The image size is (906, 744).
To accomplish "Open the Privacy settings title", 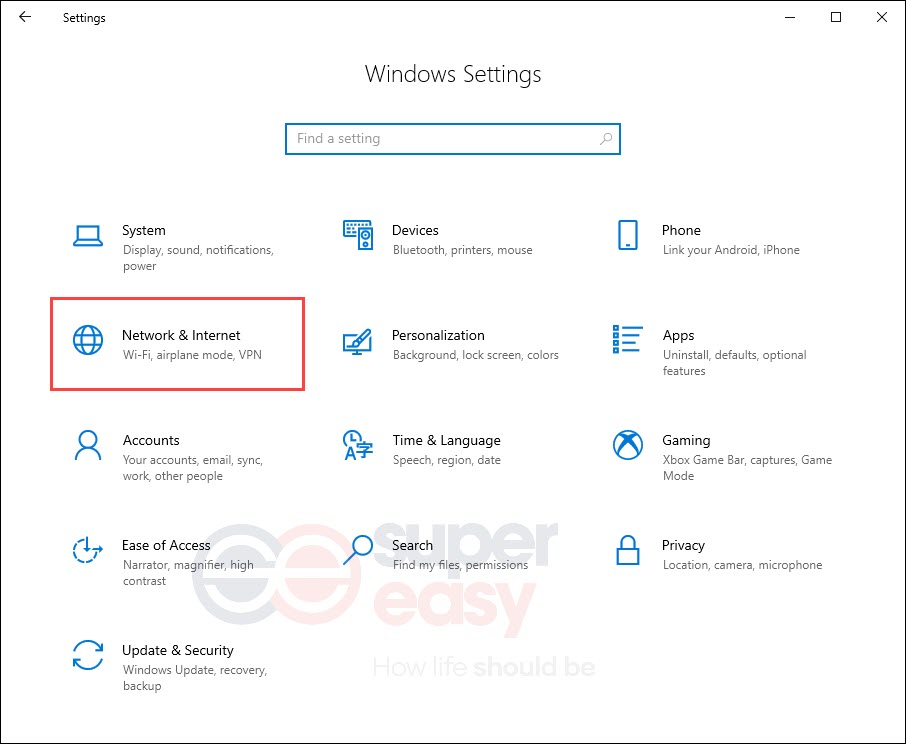I will [683, 545].
